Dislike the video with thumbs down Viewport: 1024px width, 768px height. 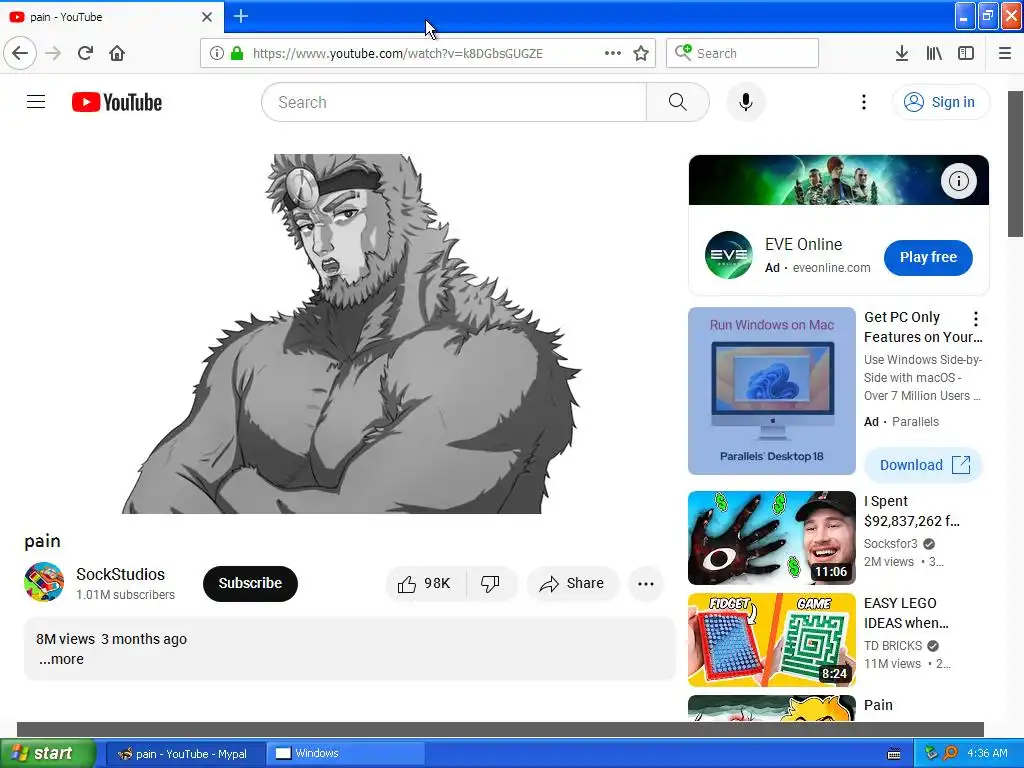tap(490, 583)
